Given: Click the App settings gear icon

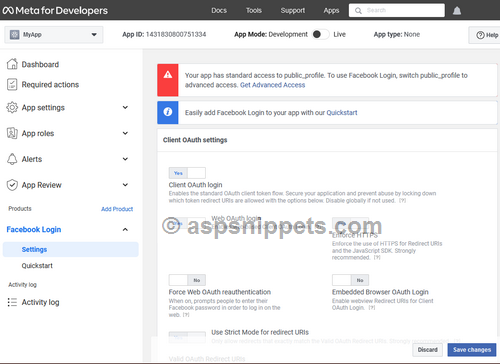Looking at the screenshot, I should [12, 107].
